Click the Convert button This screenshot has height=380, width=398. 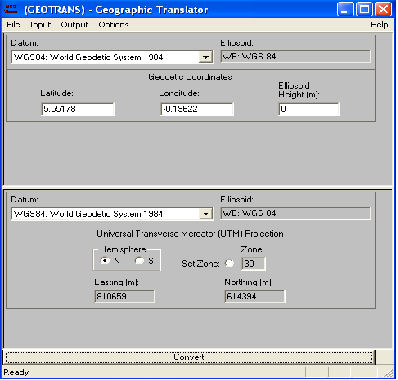point(189,357)
